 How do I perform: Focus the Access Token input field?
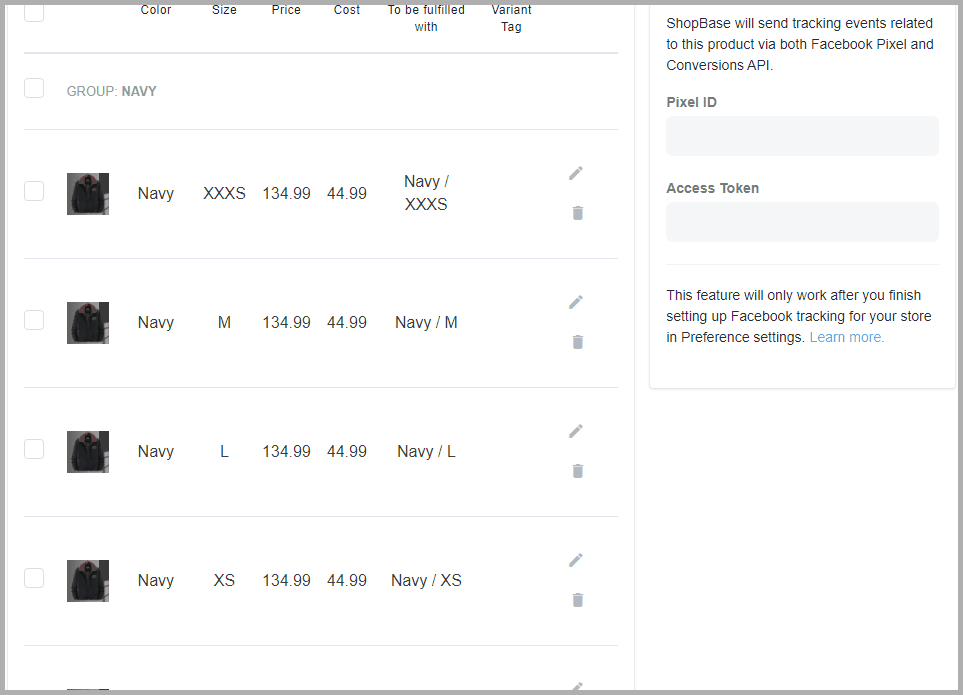click(802, 222)
